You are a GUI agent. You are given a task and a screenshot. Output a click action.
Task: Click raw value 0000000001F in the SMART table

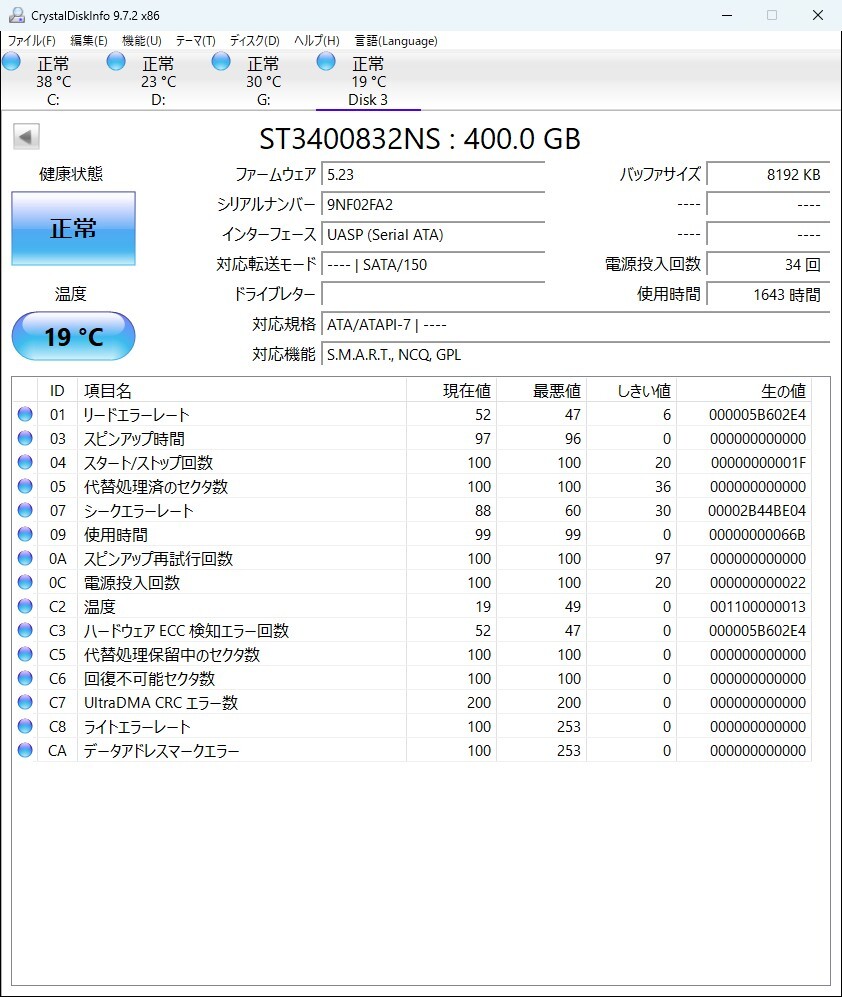pyautogui.click(x=758, y=463)
